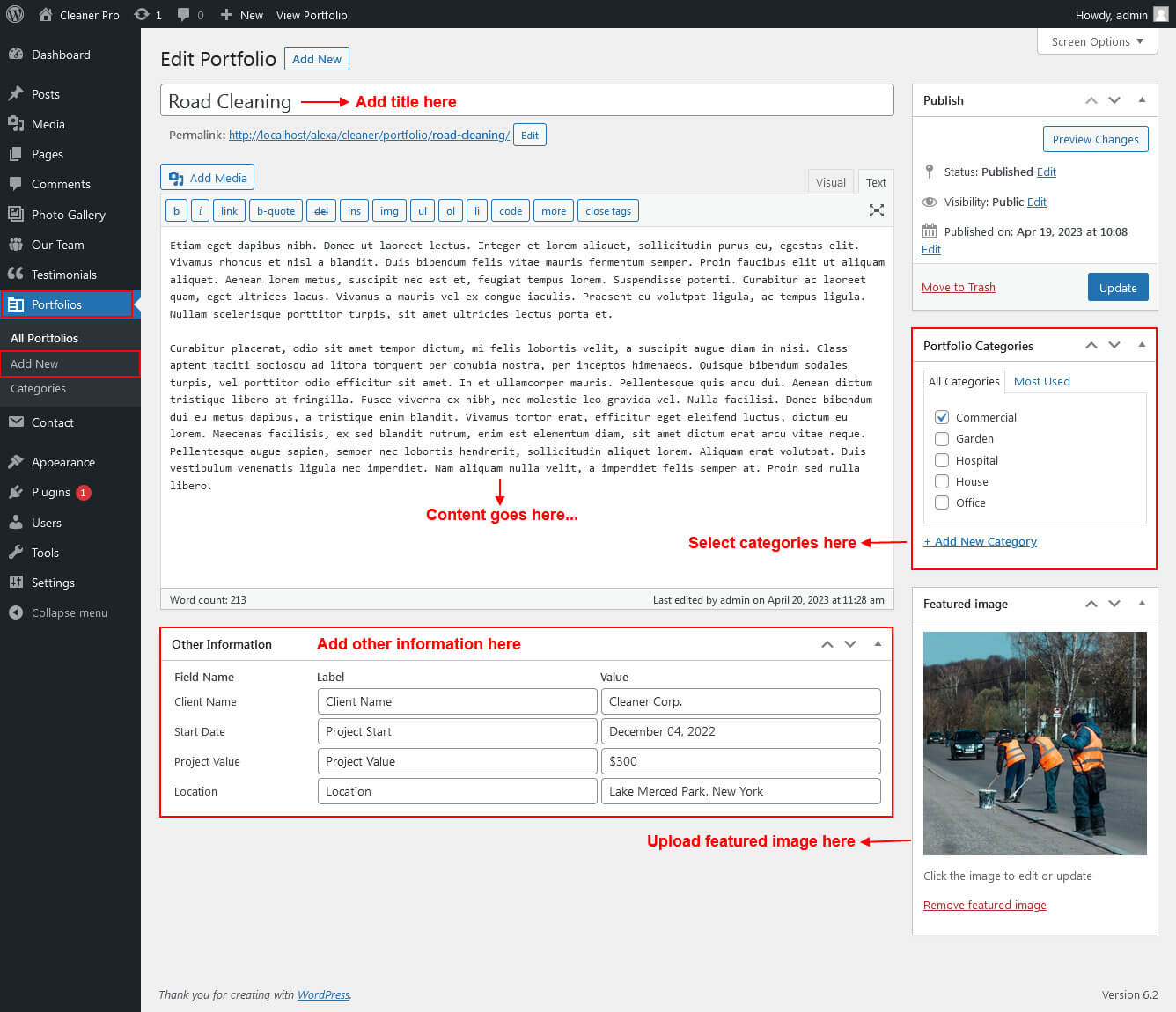Click the Road Cleaning title field

point(527,100)
